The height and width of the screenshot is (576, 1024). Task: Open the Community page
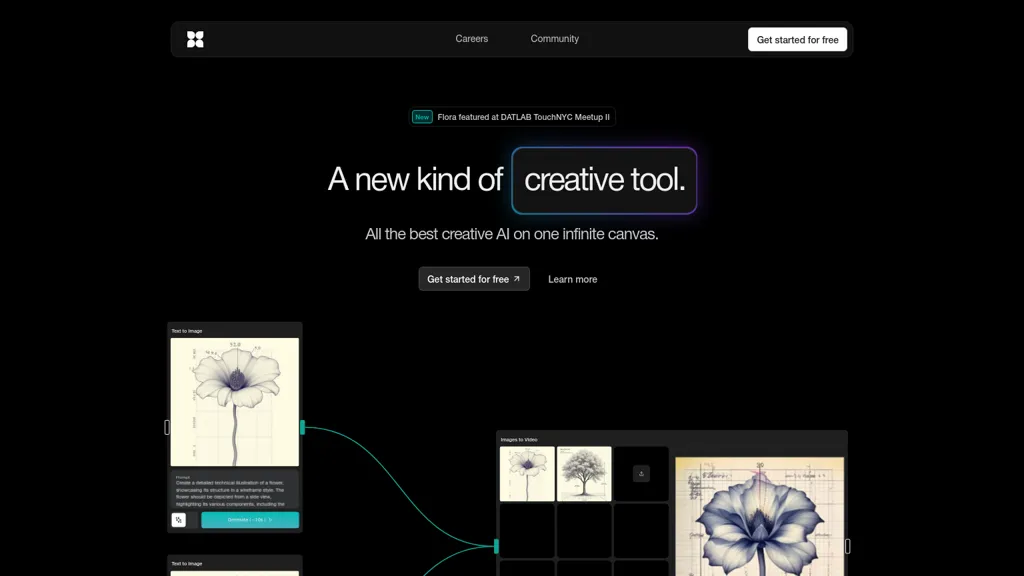tap(554, 39)
